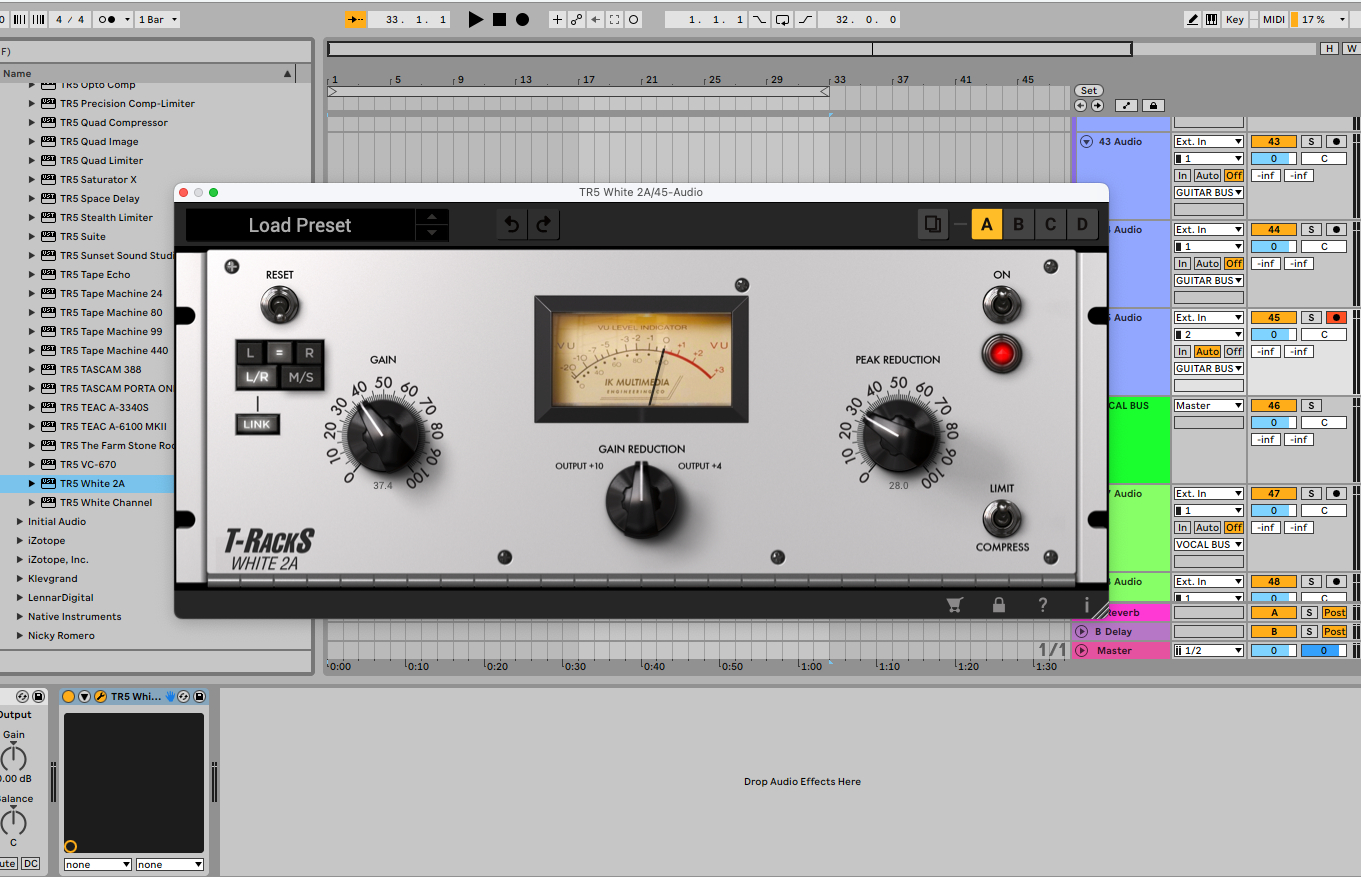Open TR5 White plugin window wrench icon
Viewport: 1361px width, 877px height.
tap(101, 696)
